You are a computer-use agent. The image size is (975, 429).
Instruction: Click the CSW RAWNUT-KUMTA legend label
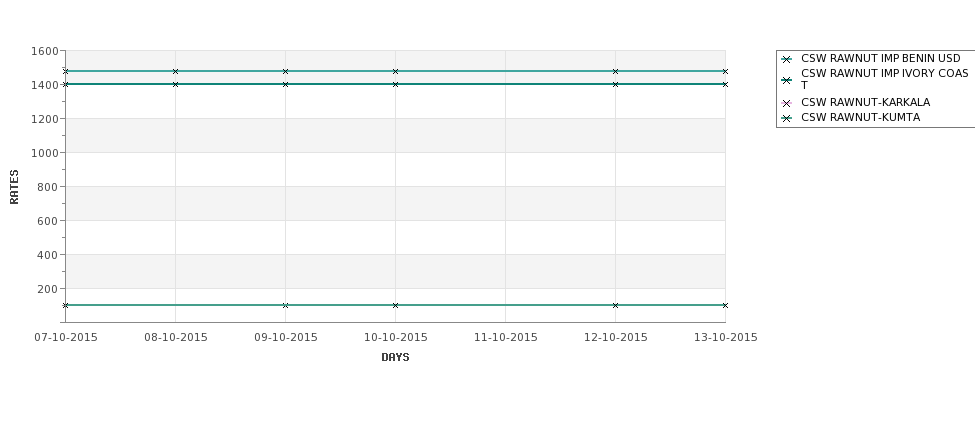point(861,118)
